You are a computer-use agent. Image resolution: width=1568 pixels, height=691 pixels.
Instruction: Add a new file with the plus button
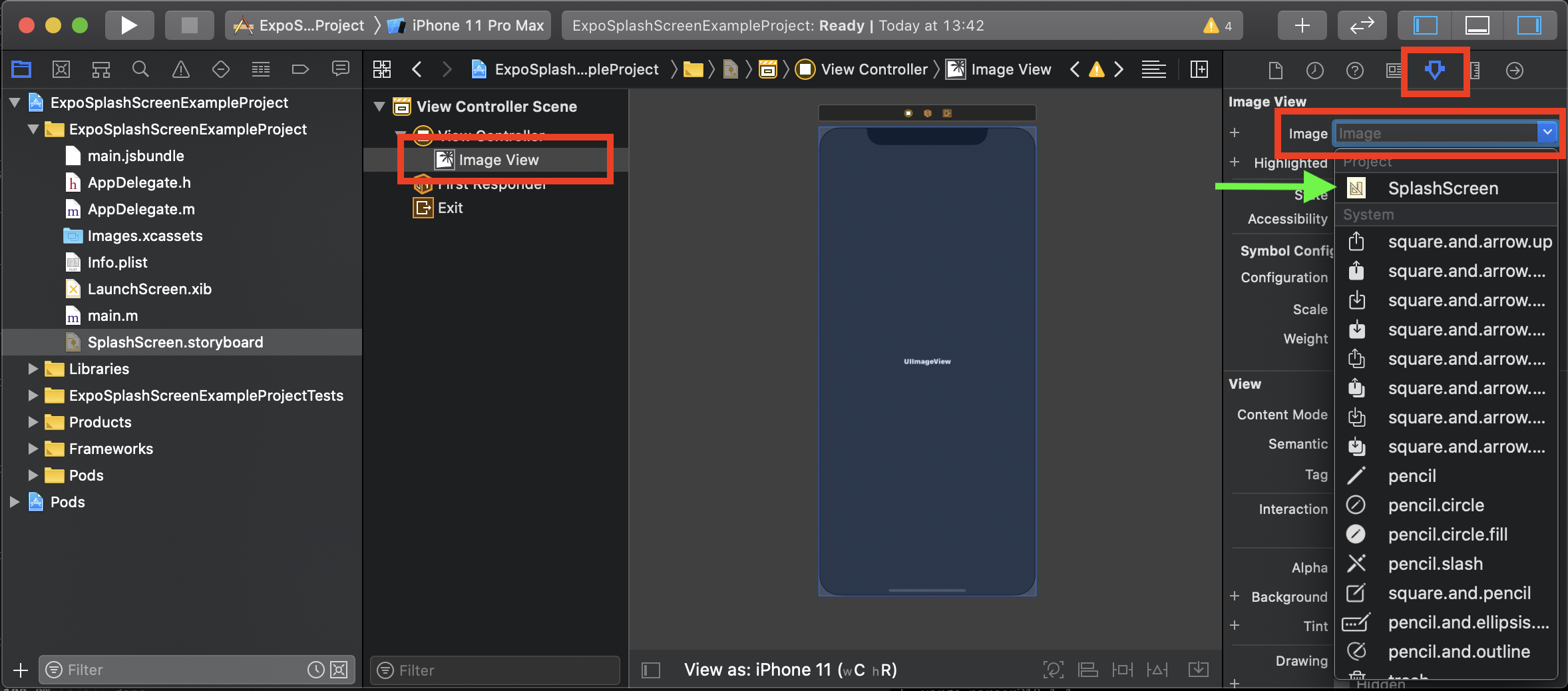click(21, 670)
